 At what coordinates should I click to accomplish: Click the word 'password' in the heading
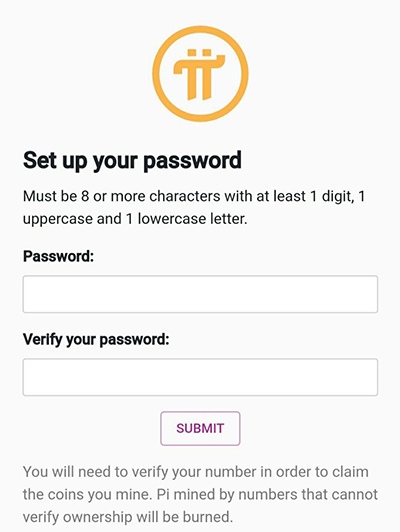[x=192, y=161]
